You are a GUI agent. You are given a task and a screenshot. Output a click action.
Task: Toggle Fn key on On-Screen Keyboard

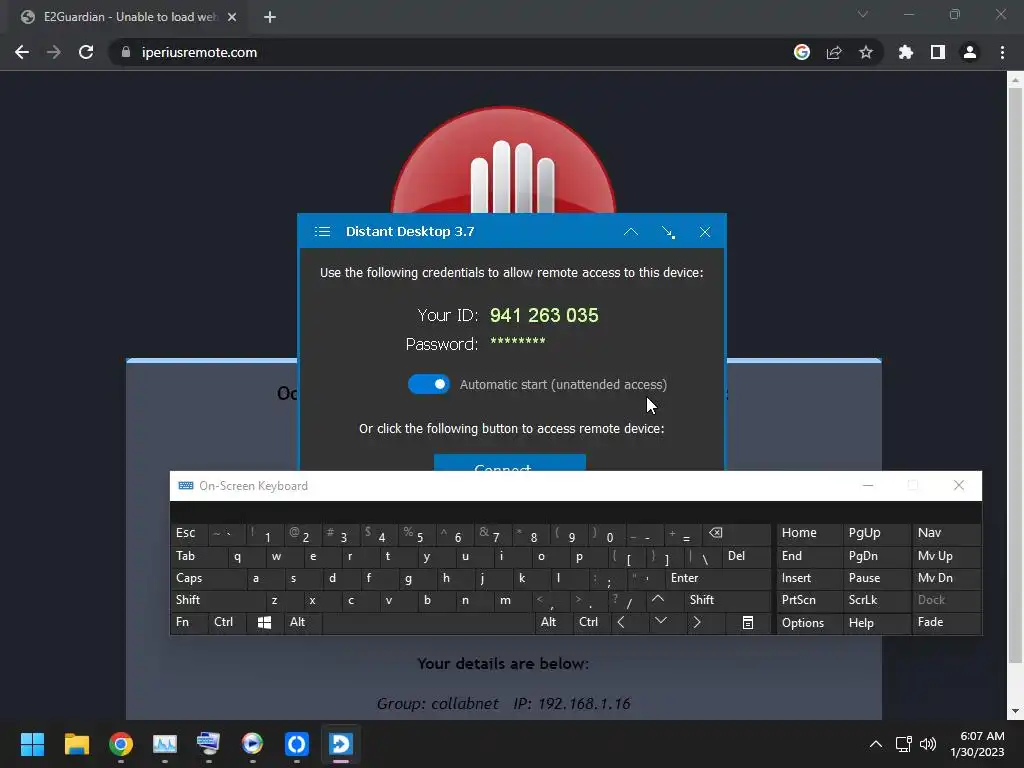(189, 622)
